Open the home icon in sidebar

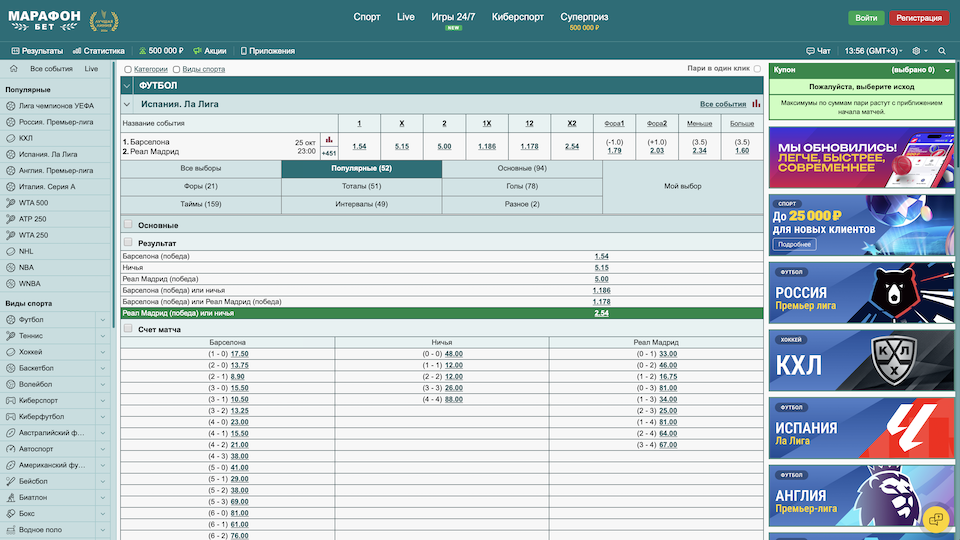click(13, 69)
